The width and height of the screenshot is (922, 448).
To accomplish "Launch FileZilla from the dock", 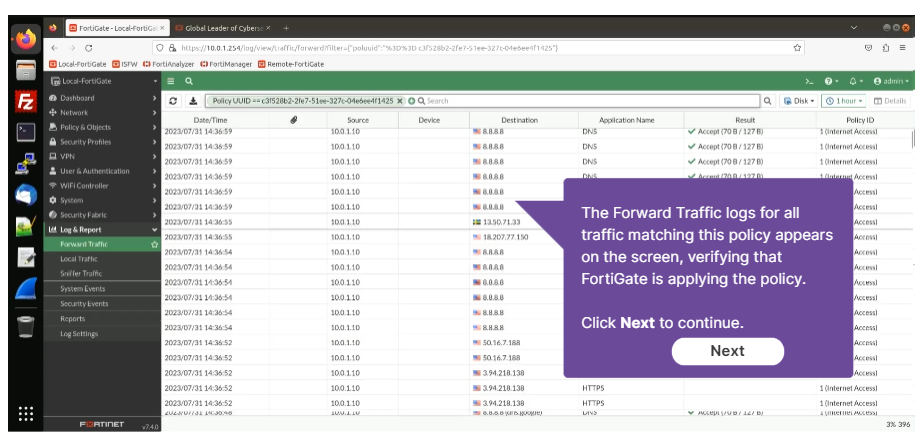I will (26, 102).
